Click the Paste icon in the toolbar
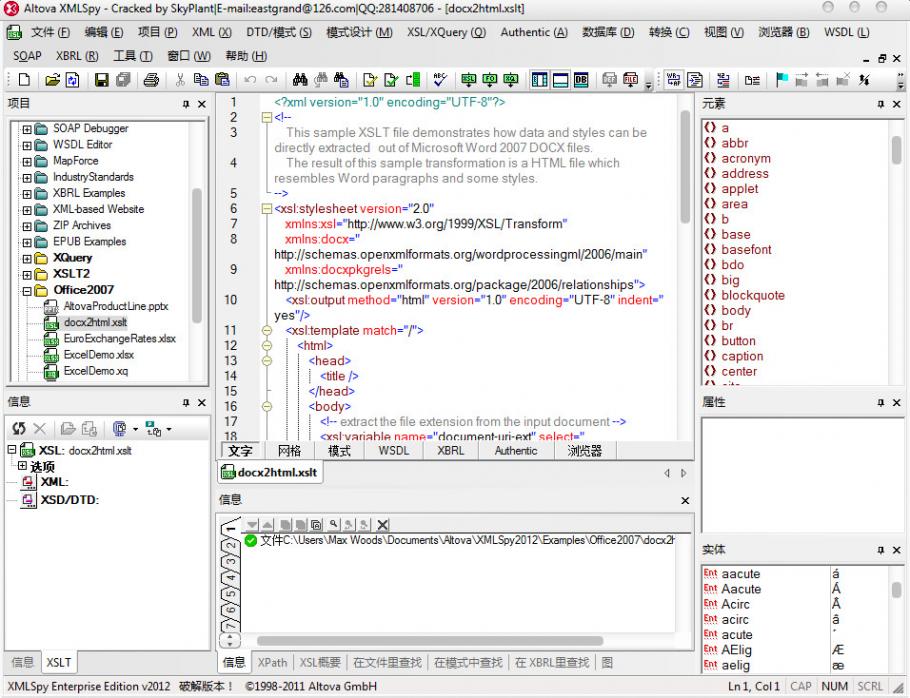Screen dimensions: 910x698 point(222,80)
